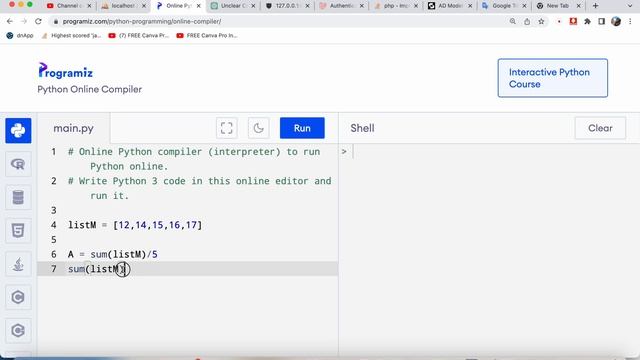Switch to the 127.0.0.1 tab
The height and width of the screenshot is (360, 640).
pos(287,6)
